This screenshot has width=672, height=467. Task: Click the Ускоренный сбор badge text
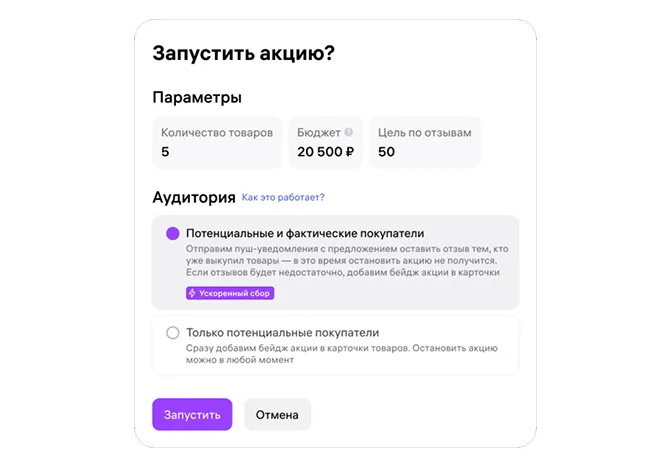tap(234, 293)
